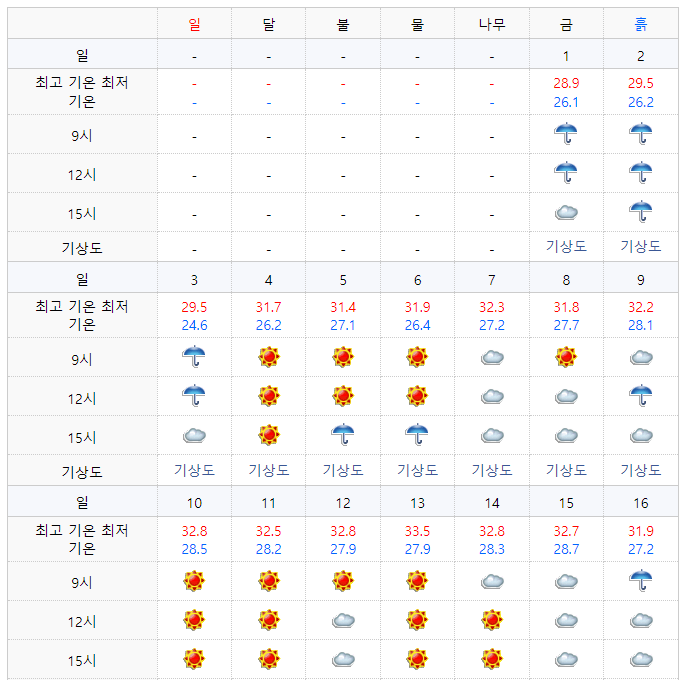
Task: Click the 12시 sun icon for day 14
Action: pyautogui.click(x=492, y=620)
